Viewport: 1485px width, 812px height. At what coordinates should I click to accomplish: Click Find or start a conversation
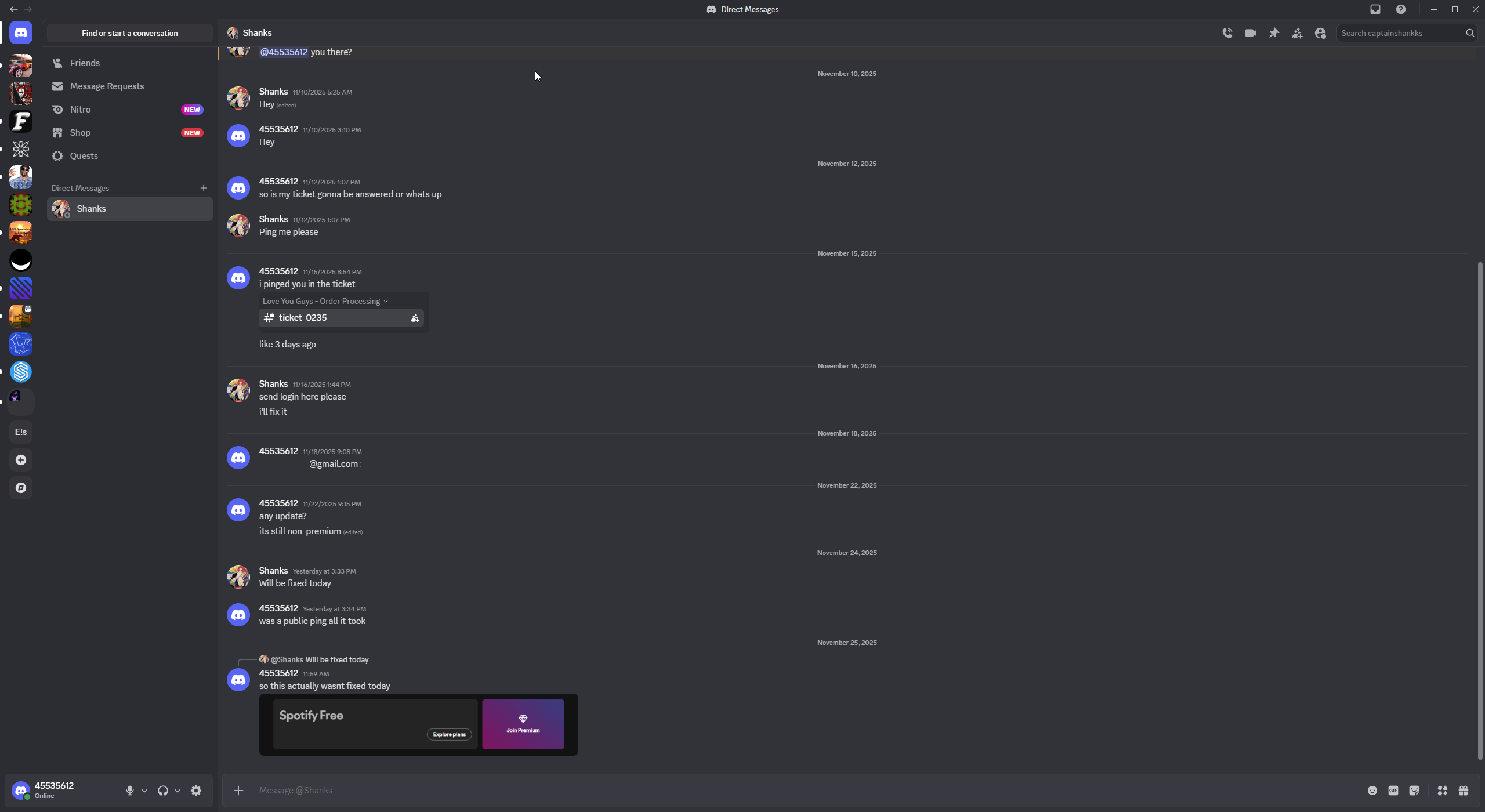click(x=129, y=33)
